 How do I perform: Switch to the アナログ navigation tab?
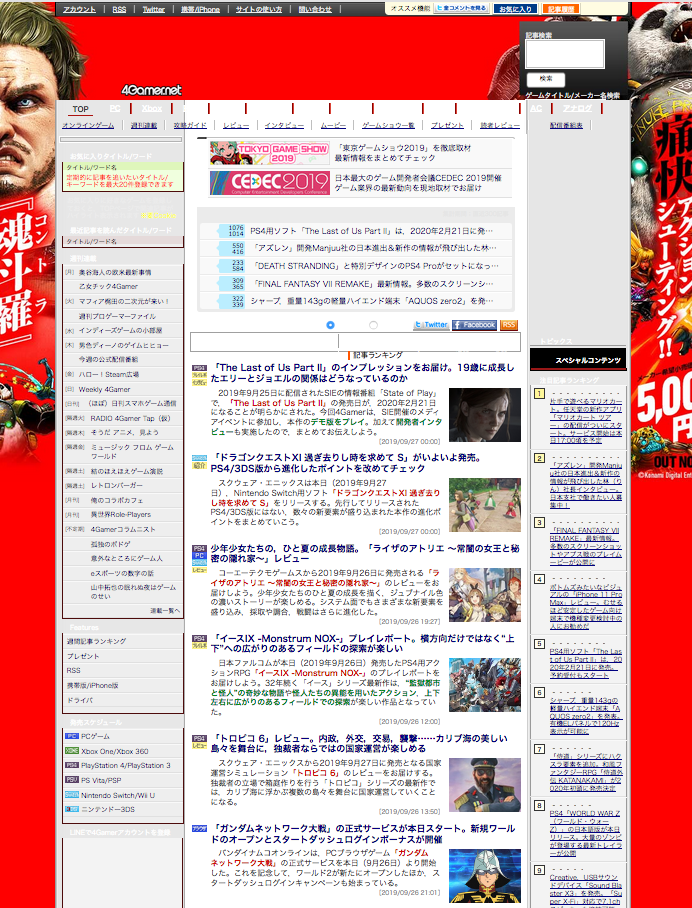coord(577,109)
